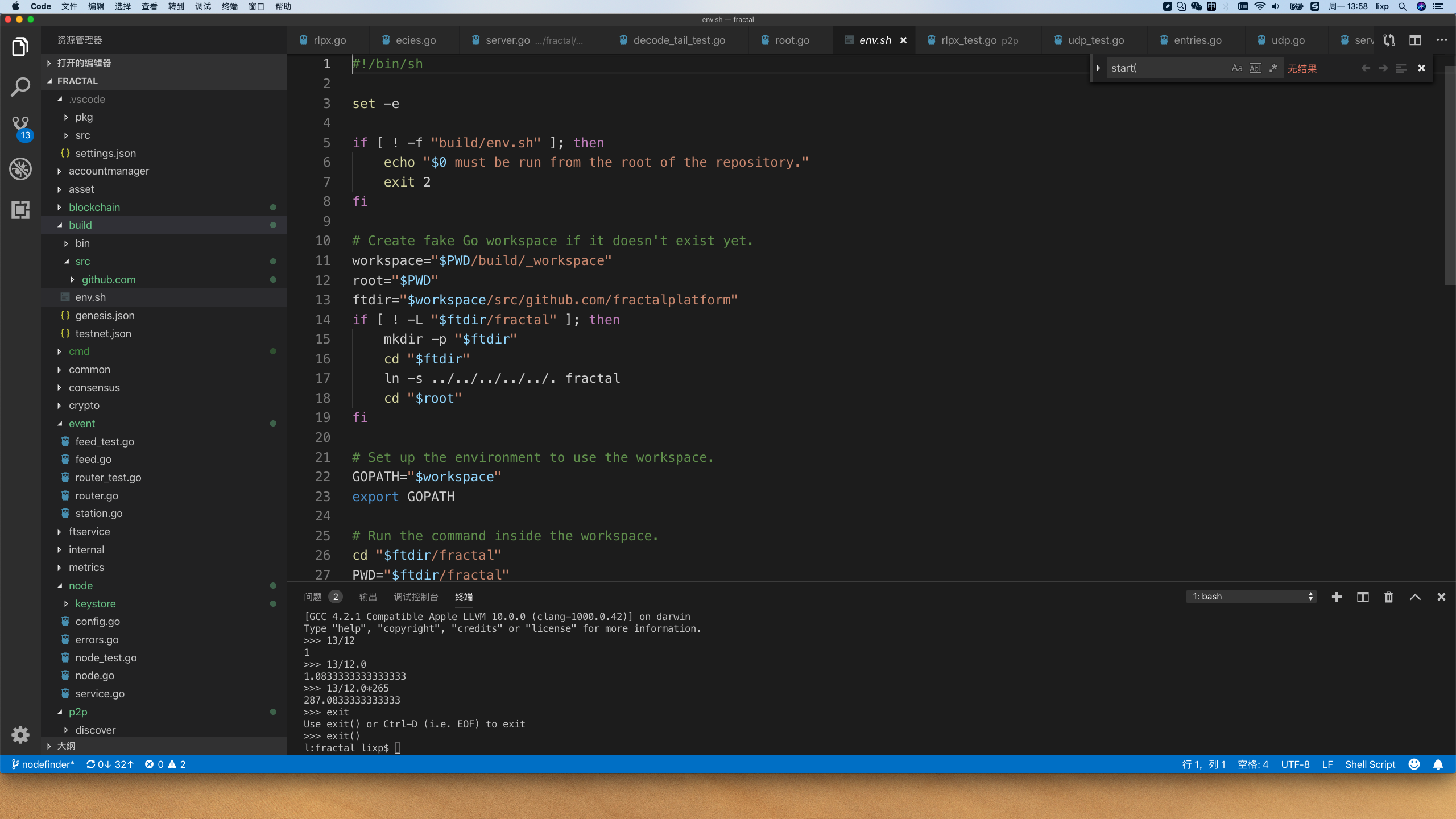Open the Extensions view
This screenshot has width=1456, height=819.
(20, 209)
